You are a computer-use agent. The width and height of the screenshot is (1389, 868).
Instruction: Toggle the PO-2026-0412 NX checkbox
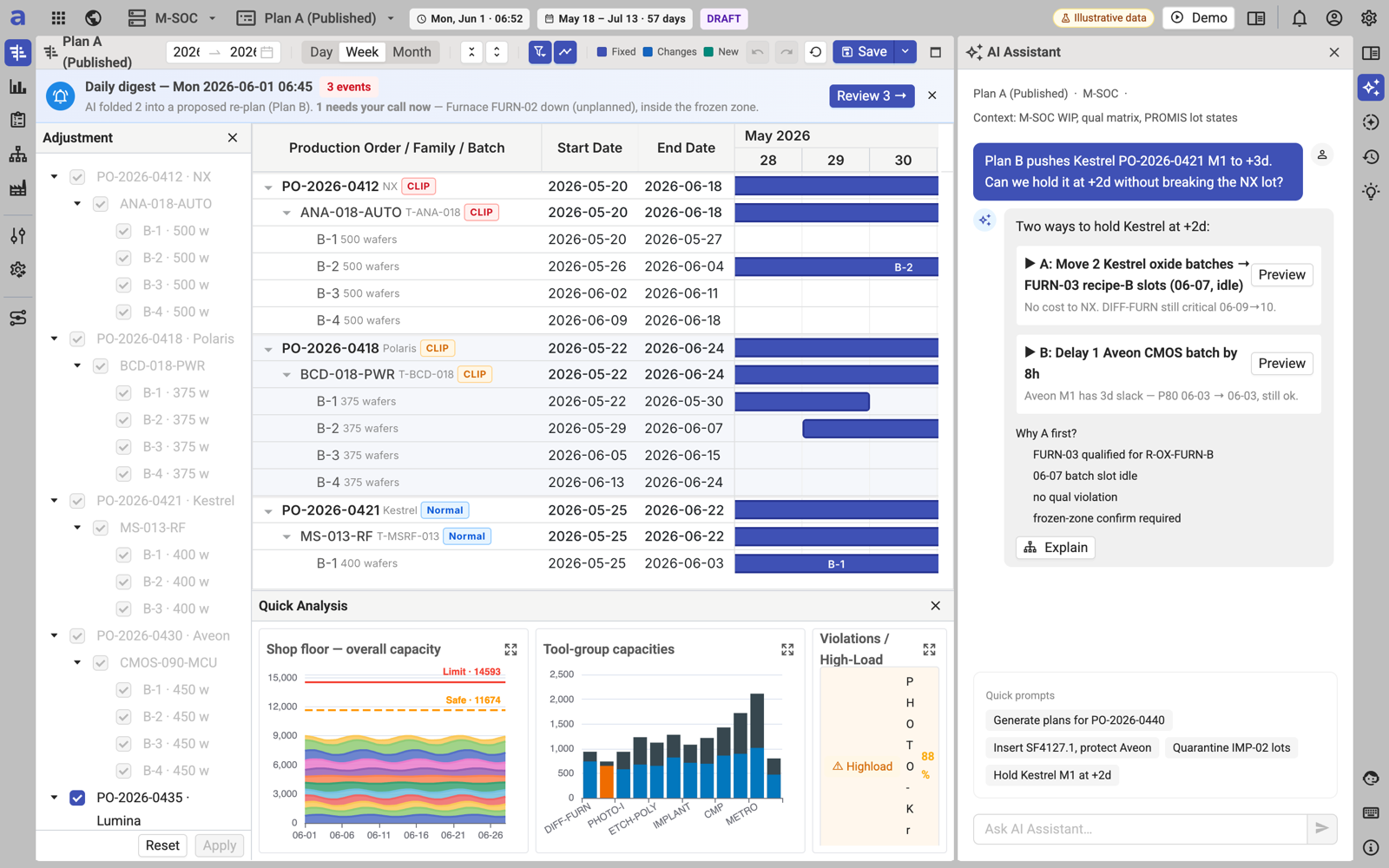click(x=77, y=177)
